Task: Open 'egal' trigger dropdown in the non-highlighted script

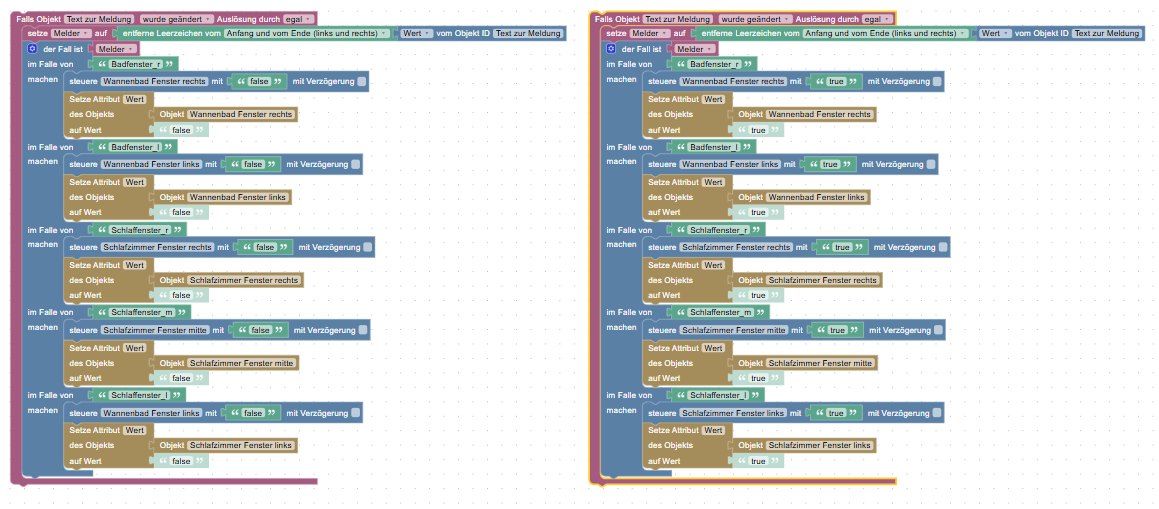Action: (299, 18)
